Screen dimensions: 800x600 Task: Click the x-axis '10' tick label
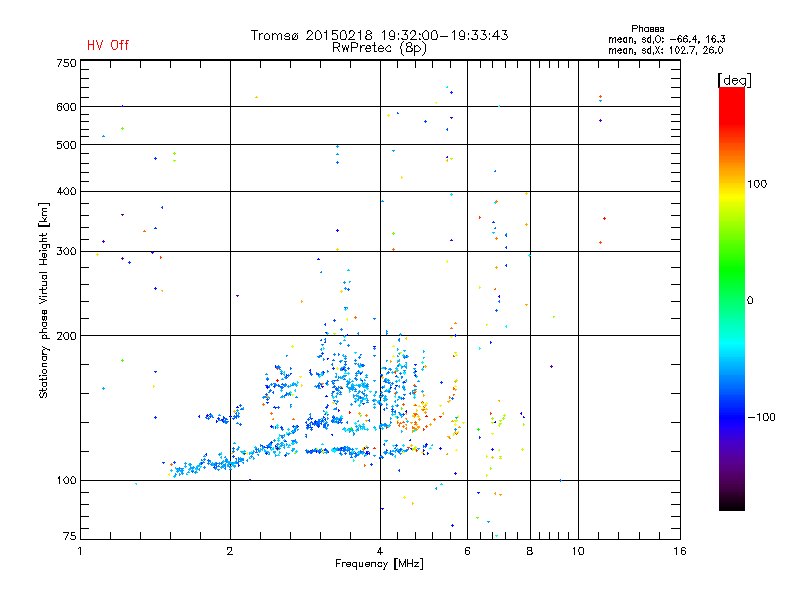point(578,551)
